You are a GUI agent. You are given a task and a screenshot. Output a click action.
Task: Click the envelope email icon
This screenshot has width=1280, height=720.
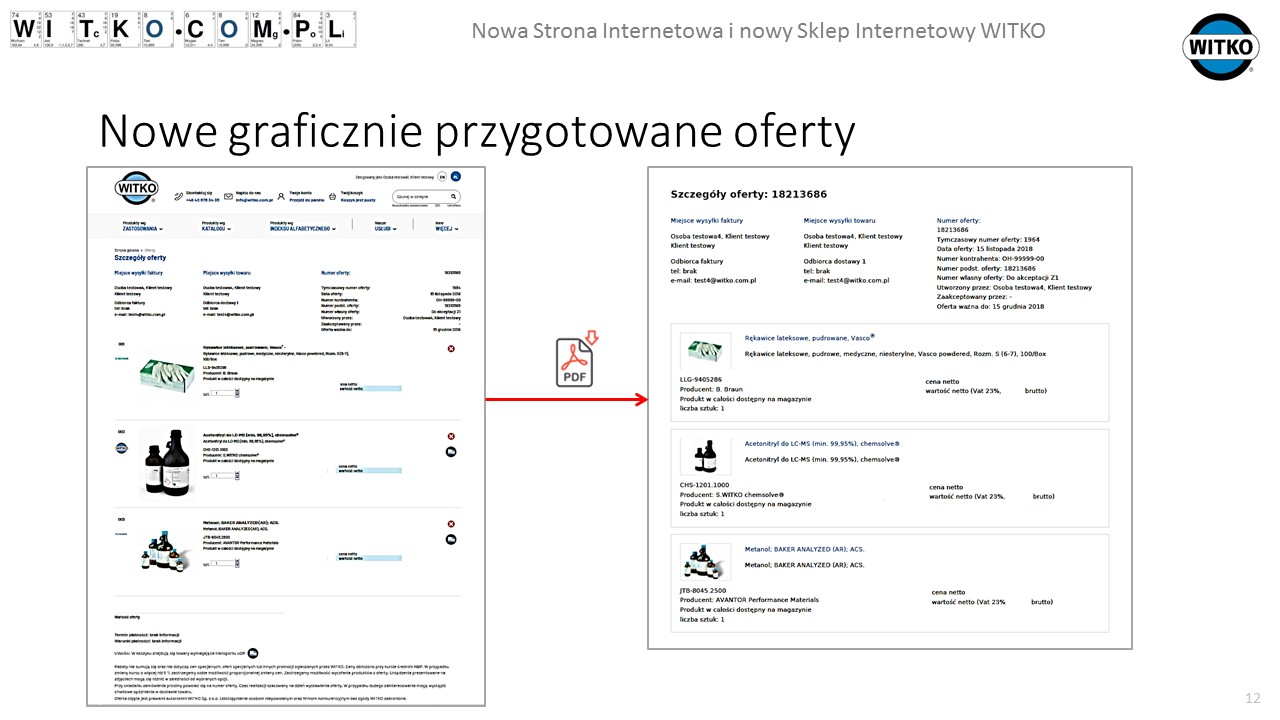click(228, 196)
